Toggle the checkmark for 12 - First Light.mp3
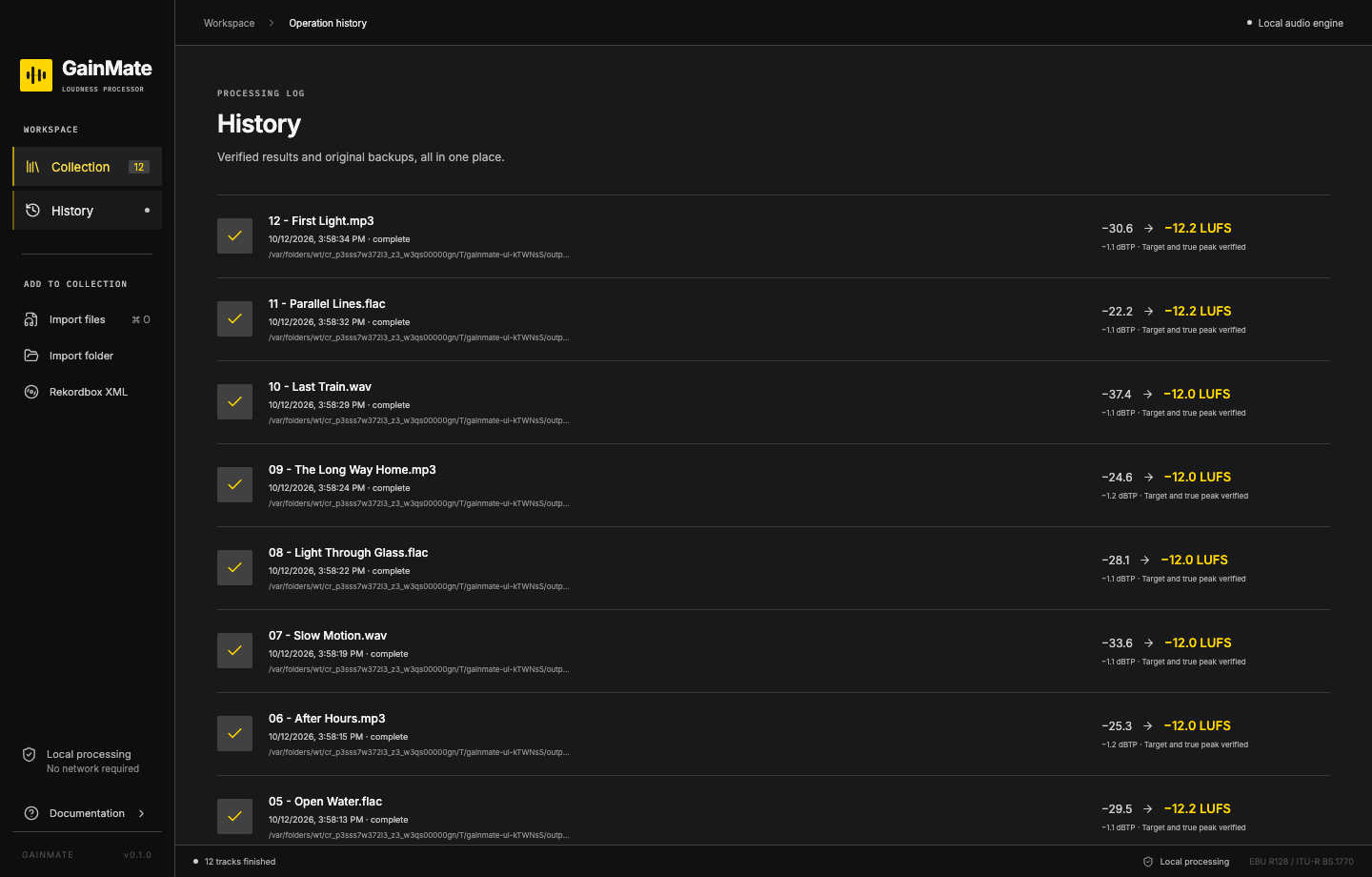The image size is (1372, 877). tap(234, 235)
